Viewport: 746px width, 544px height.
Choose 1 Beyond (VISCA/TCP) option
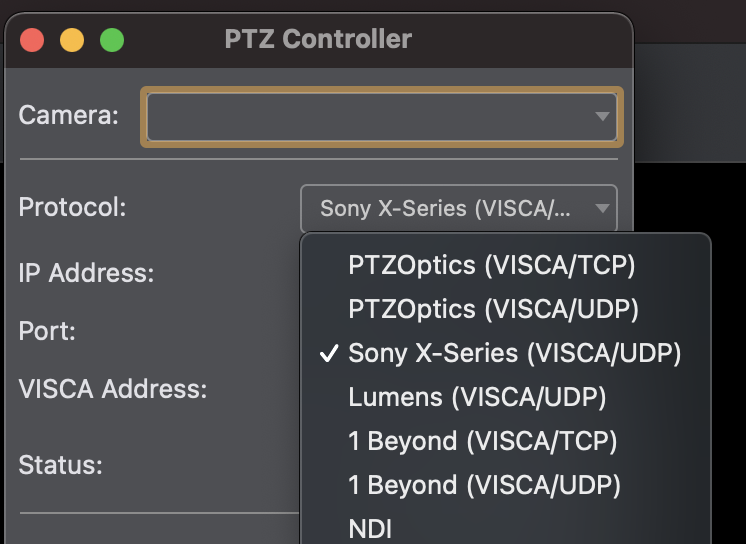[x=506, y=441]
